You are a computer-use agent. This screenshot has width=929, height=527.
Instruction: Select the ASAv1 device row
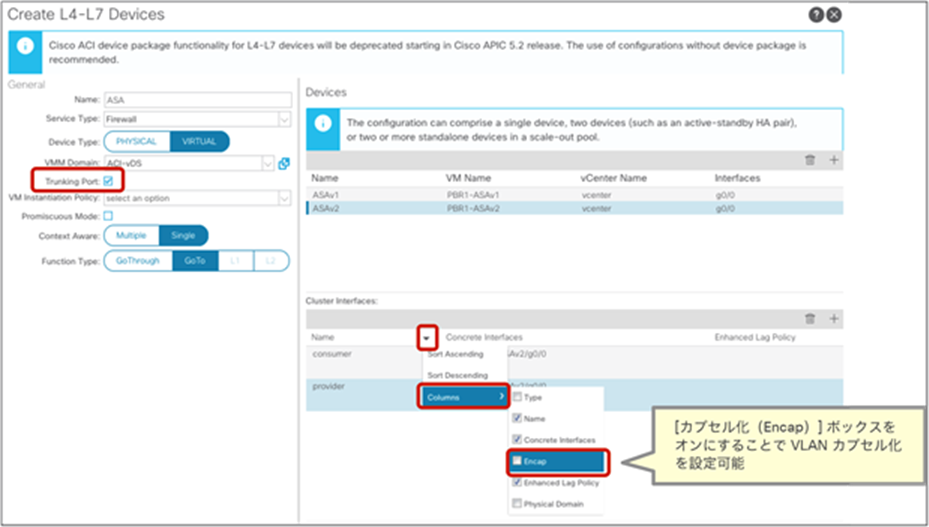tap(575, 194)
